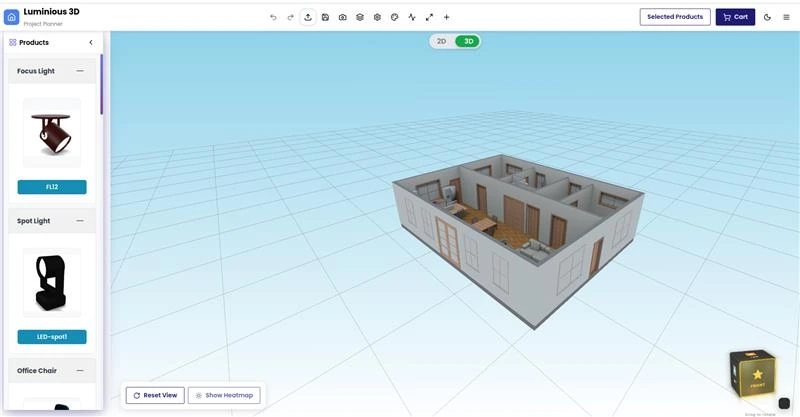Image resolution: width=800 pixels, height=417 pixels.
Task: Open the color palette icon
Action: [x=394, y=17]
